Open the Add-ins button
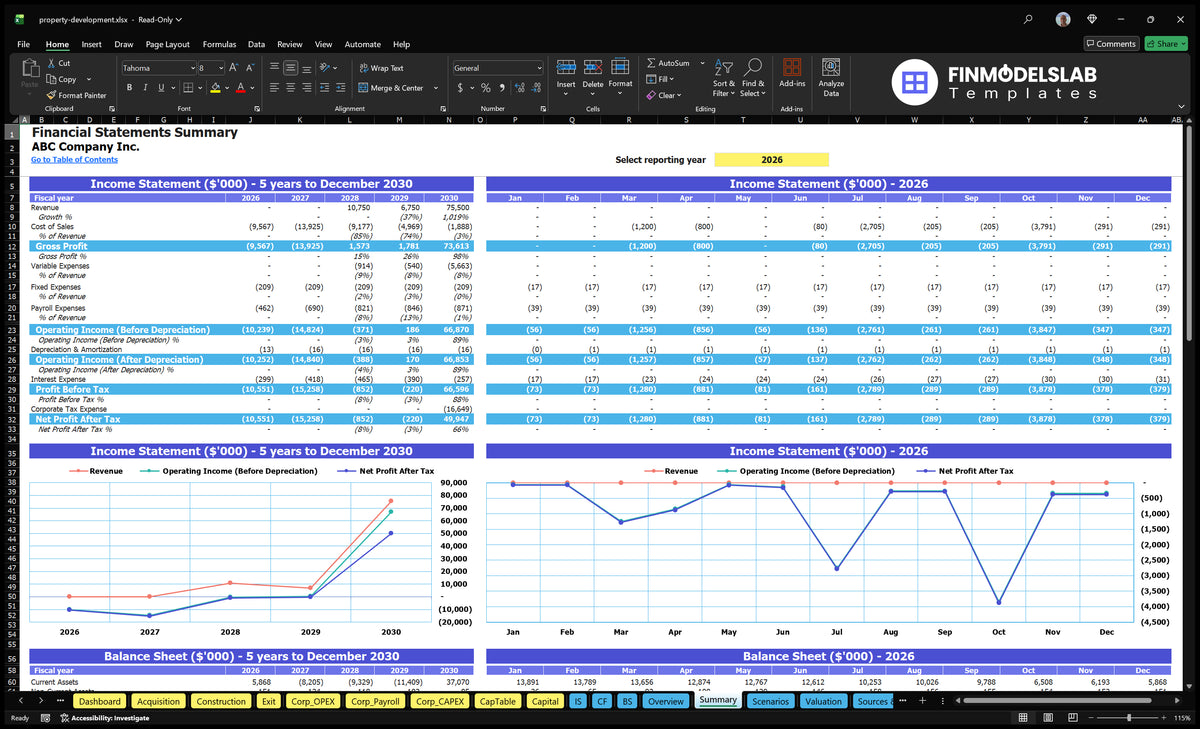 [792, 73]
